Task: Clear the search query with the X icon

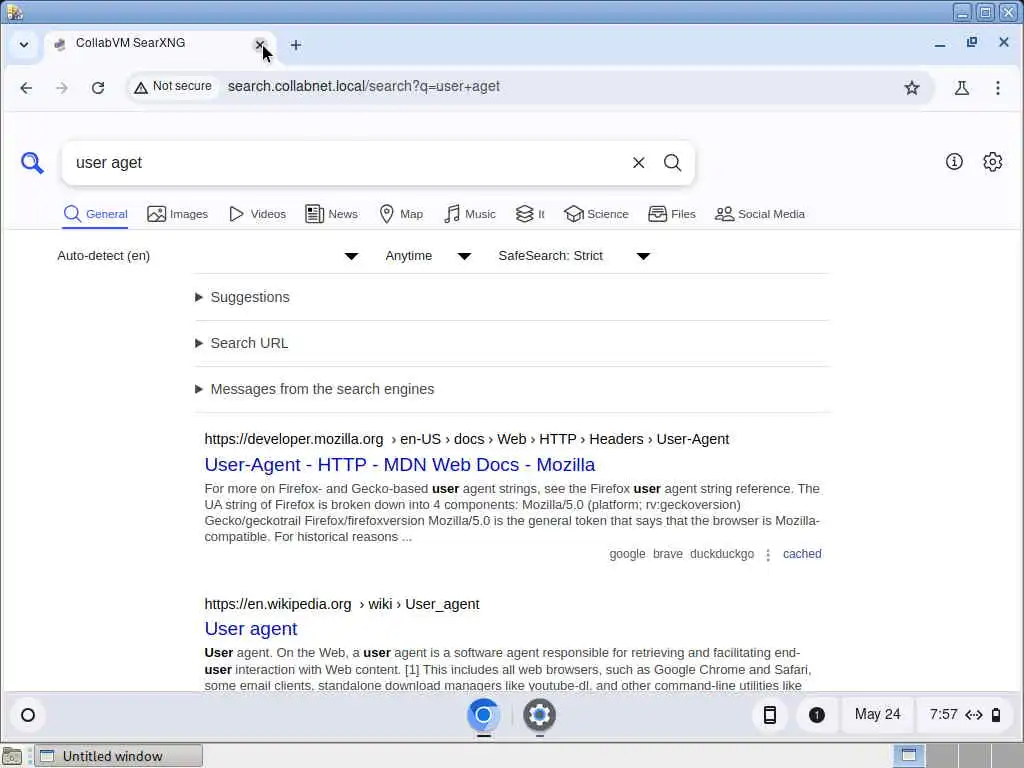Action: coord(639,163)
